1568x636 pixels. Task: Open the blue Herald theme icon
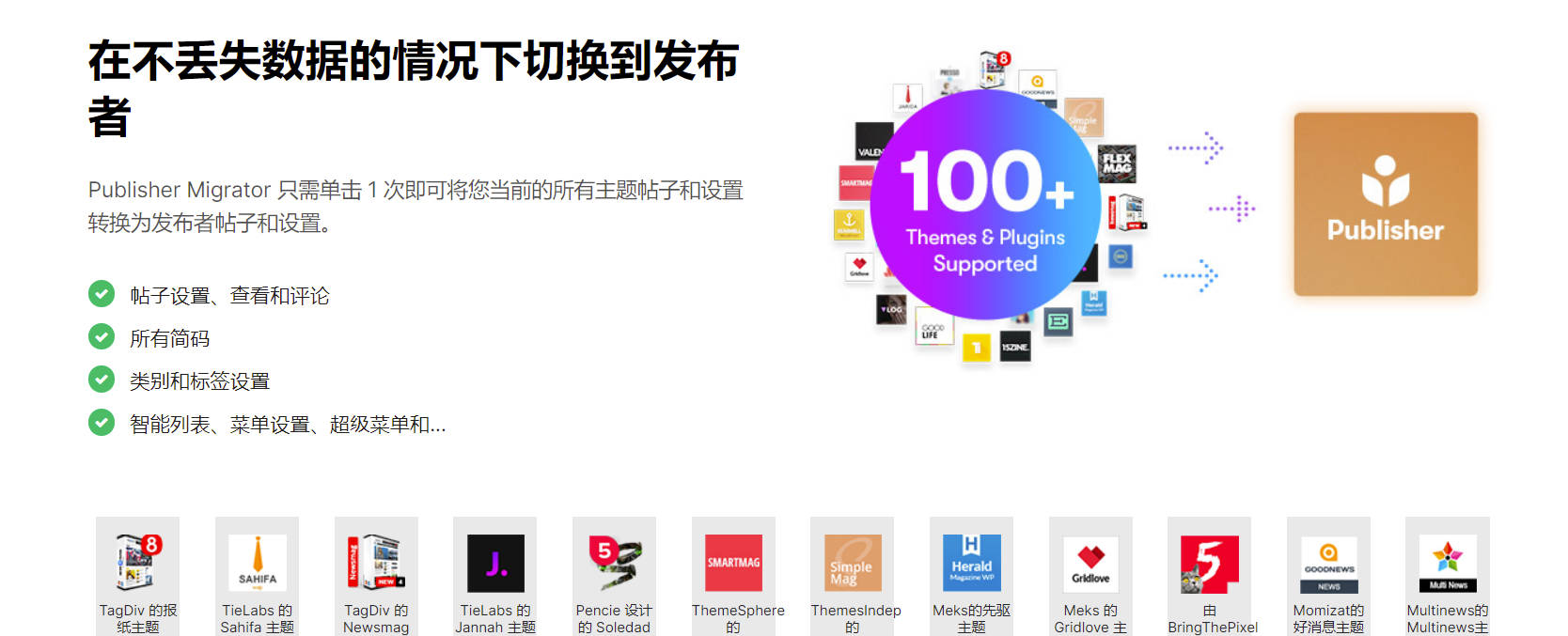[x=971, y=562]
